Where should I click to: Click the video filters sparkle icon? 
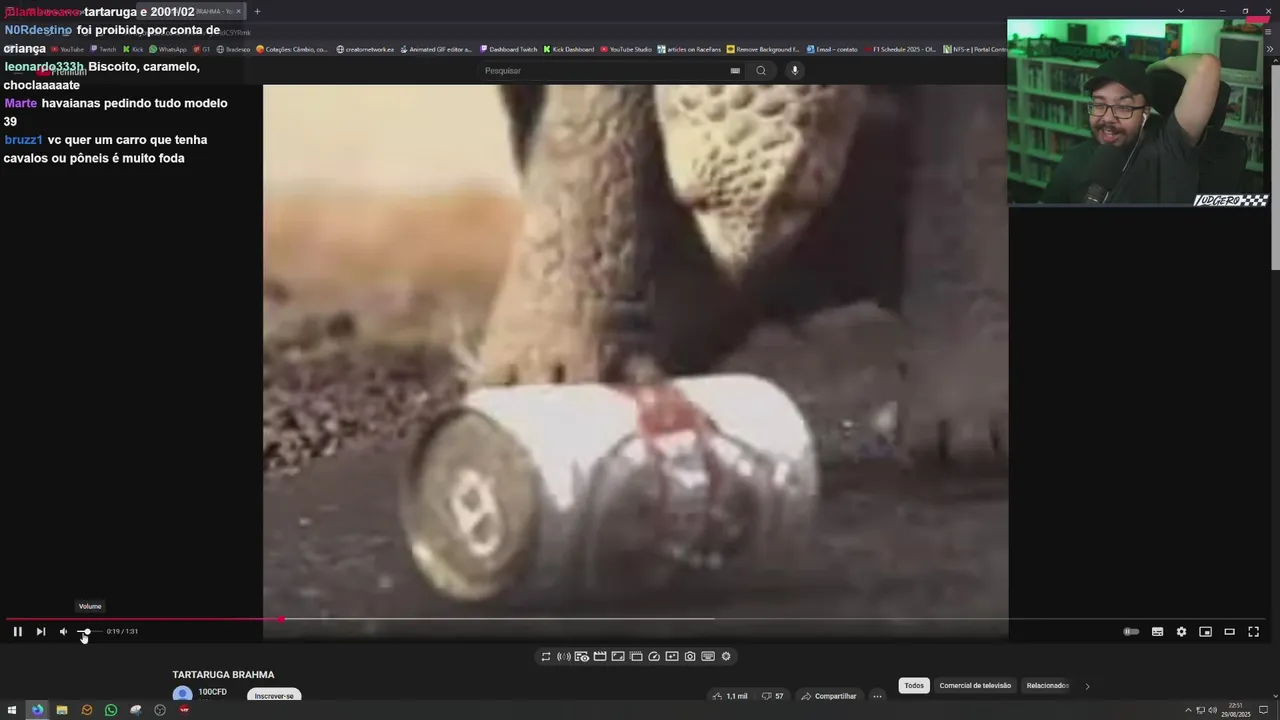[x=672, y=656]
